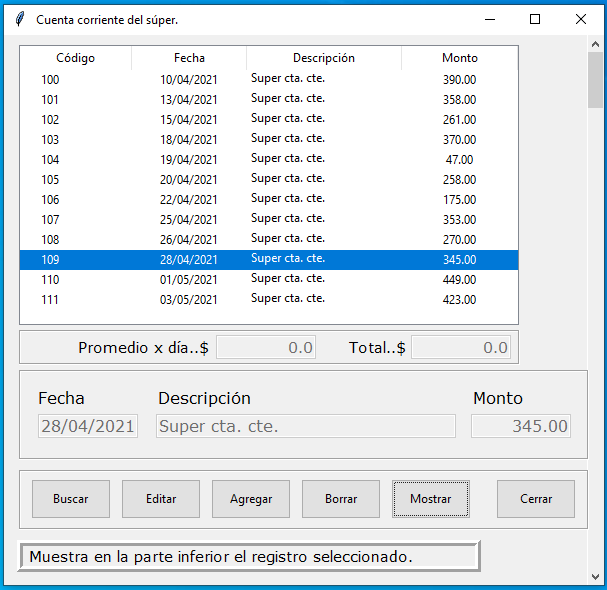Click the scrollbar down arrow

(595, 577)
